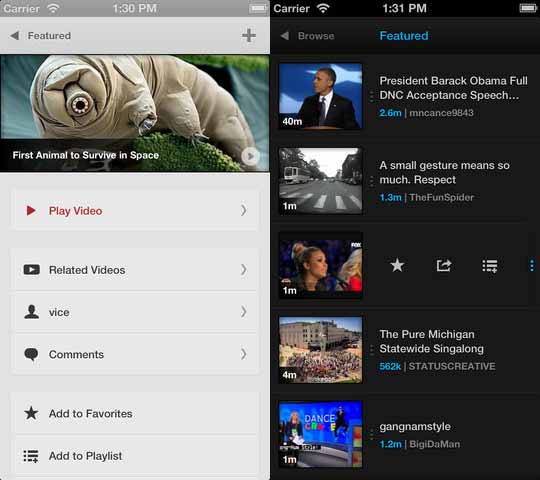The image size is (540, 480).
Task: Open the BigiDaMan uploader name
Action: point(435,444)
